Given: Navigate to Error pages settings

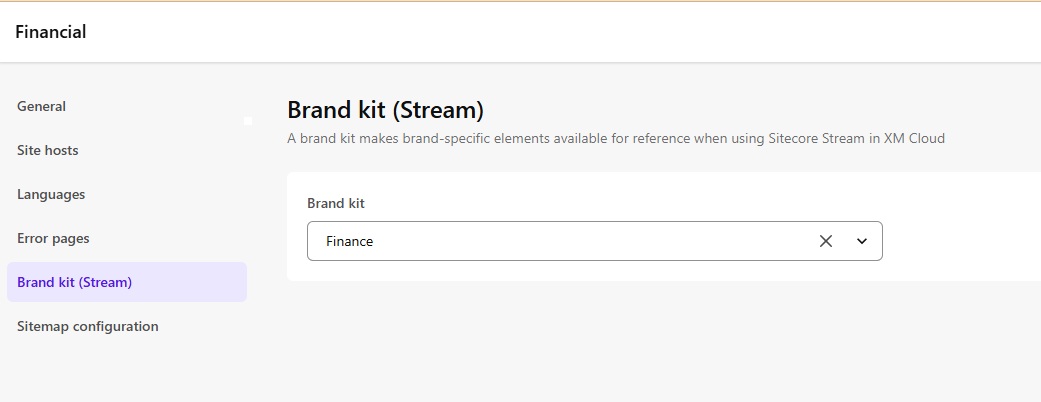Looking at the screenshot, I should point(53,238).
